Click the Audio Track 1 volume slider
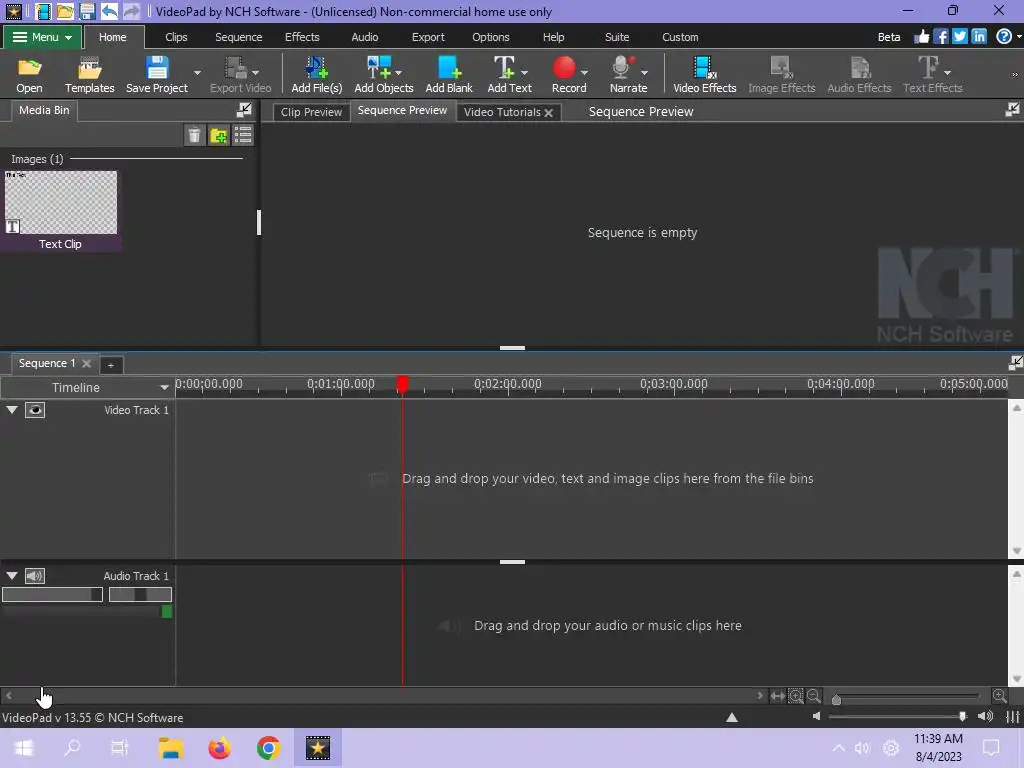This screenshot has width=1024, height=768. click(52, 594)
